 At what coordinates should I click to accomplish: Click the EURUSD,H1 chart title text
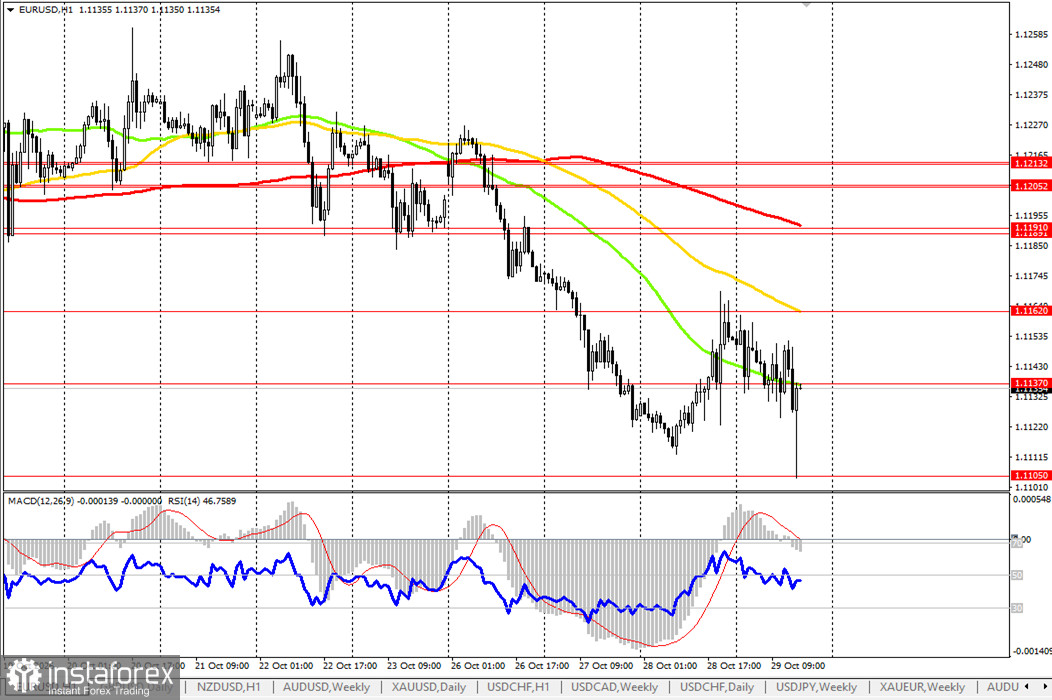pyautogui.click(x=46, y=10)
